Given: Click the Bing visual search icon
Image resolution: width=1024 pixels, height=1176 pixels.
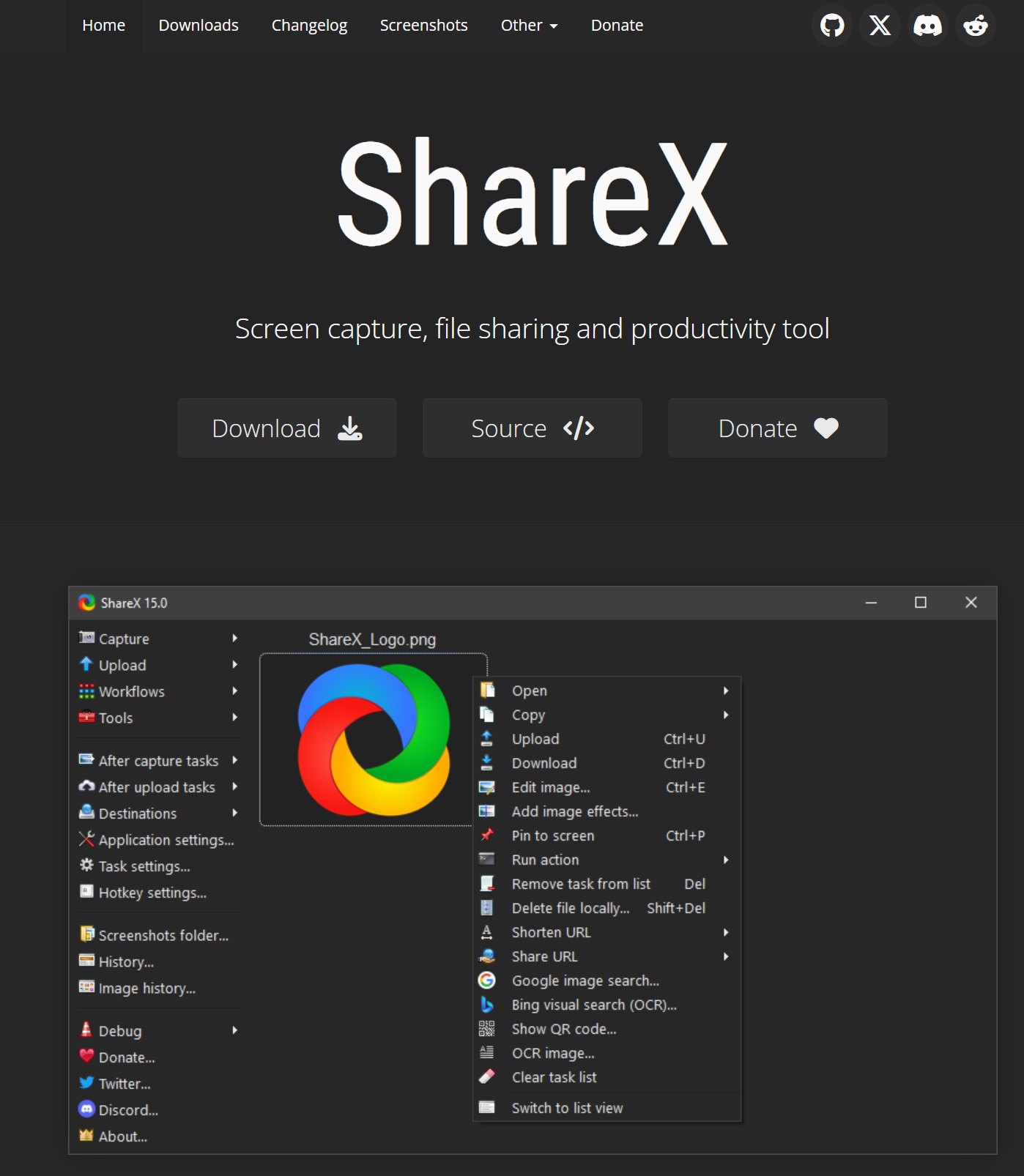Looking at the screenshot, I should 486,1005.
